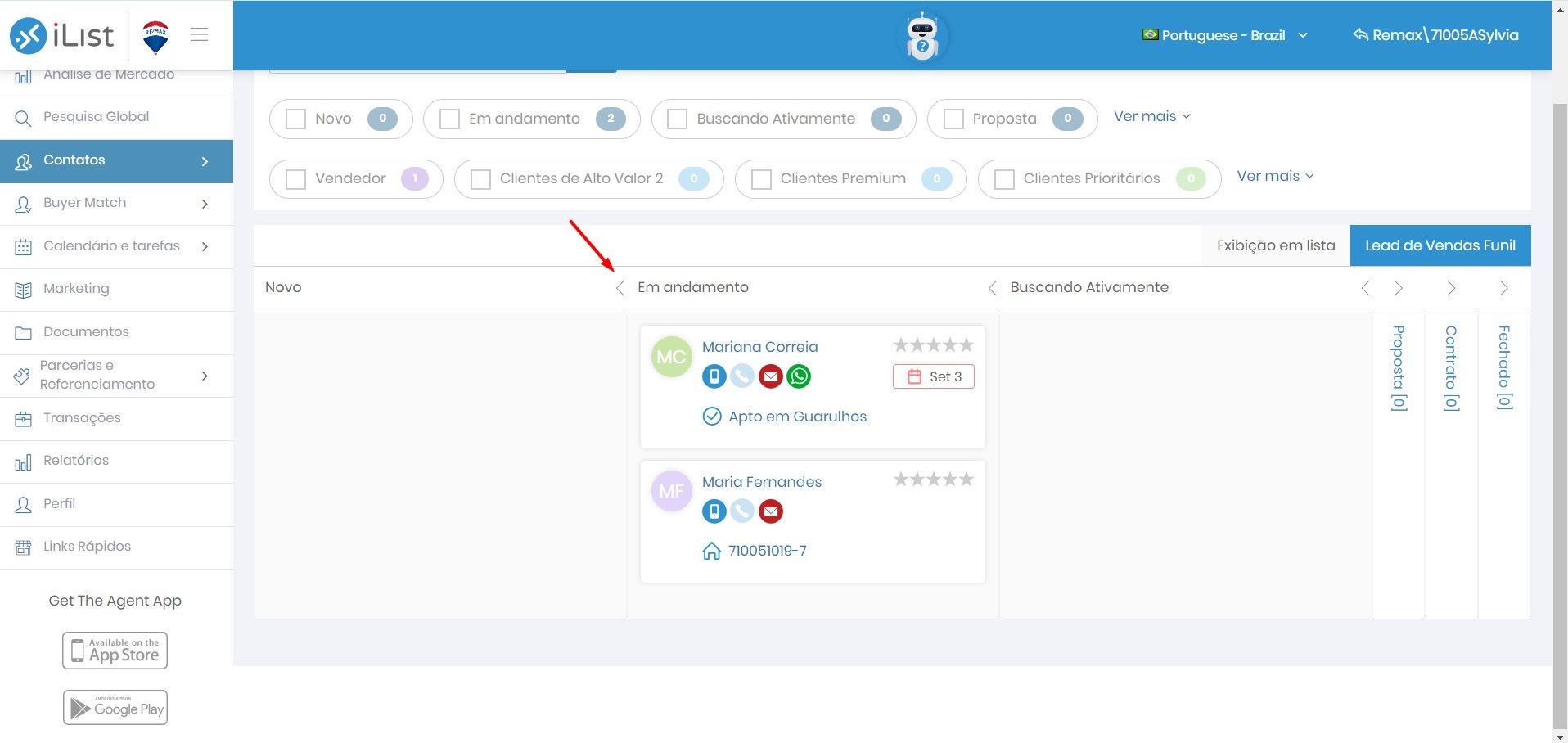Click Mariana Correia's mobile phone icon
1568x743 pixels.
714,376
